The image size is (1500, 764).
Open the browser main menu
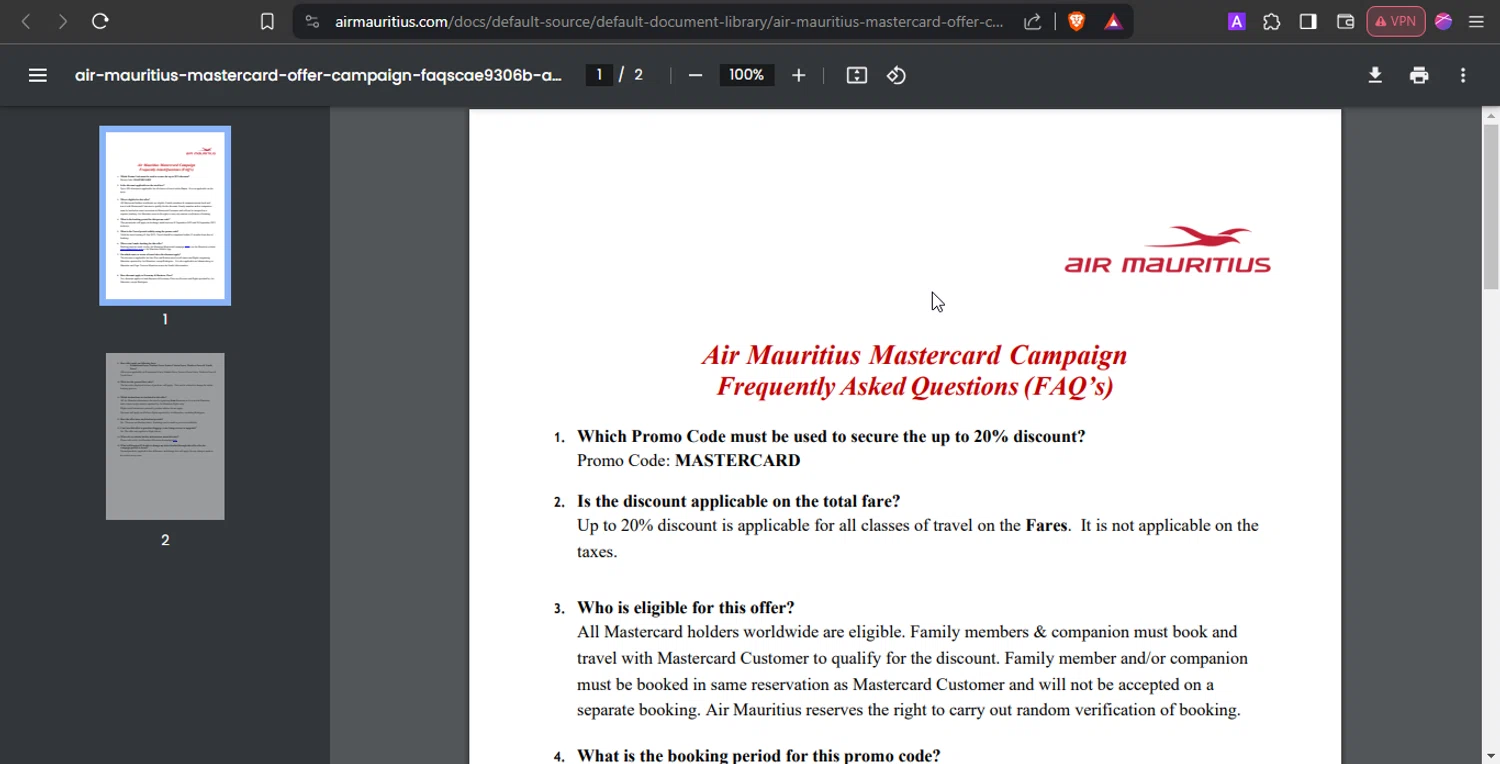click(1476, 21)
